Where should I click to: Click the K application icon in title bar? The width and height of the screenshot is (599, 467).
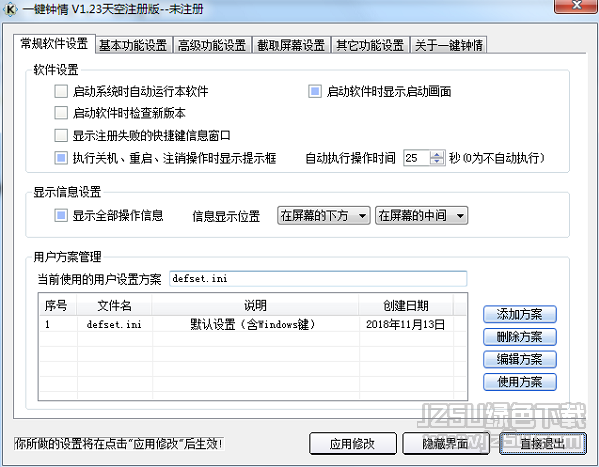[x=10, y=9]
